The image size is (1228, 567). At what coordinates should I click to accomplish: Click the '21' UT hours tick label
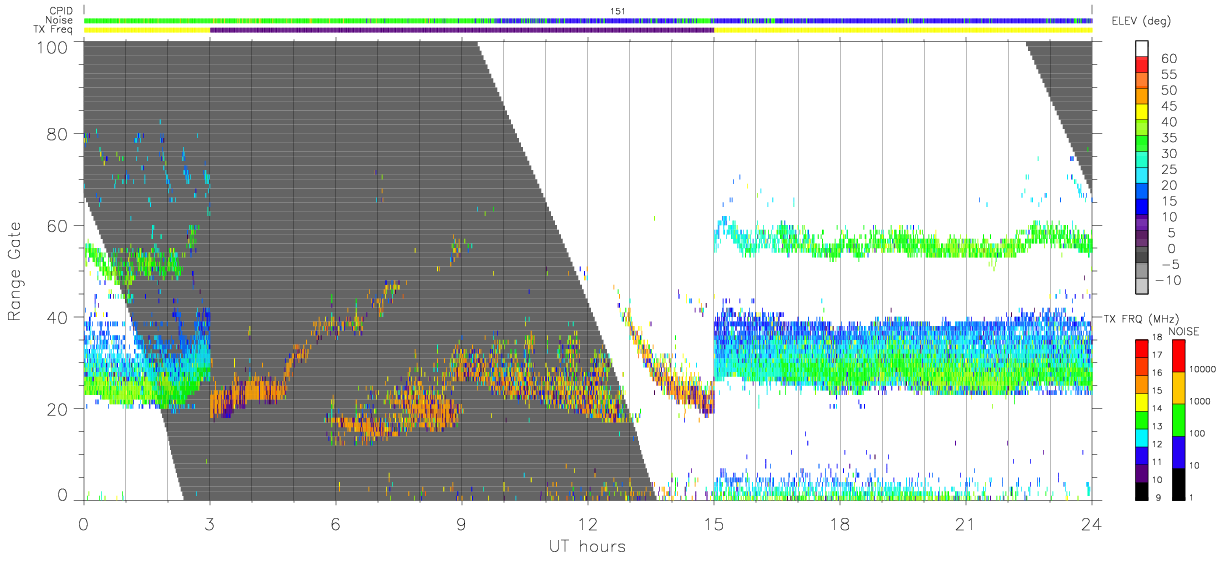[x=966, y=524]
